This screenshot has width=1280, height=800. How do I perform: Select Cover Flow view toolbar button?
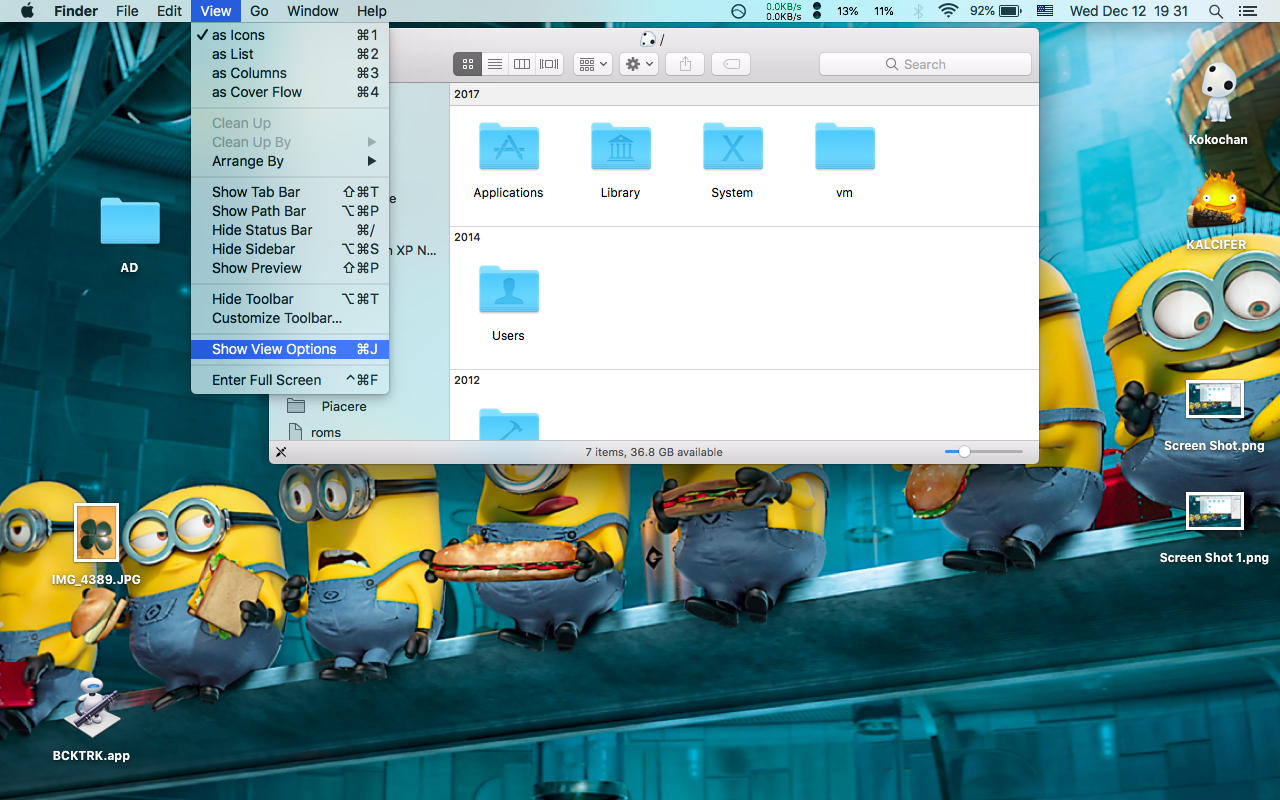[x=549, y=64]
